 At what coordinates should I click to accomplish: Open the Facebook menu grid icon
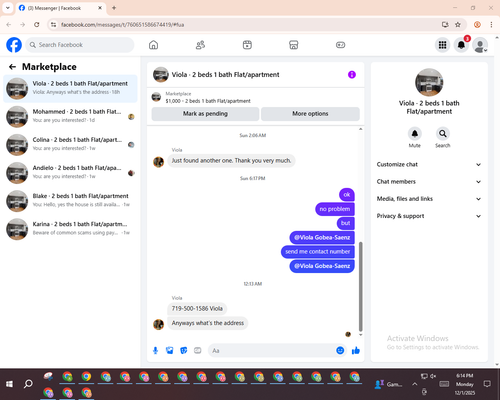(442, 45)
